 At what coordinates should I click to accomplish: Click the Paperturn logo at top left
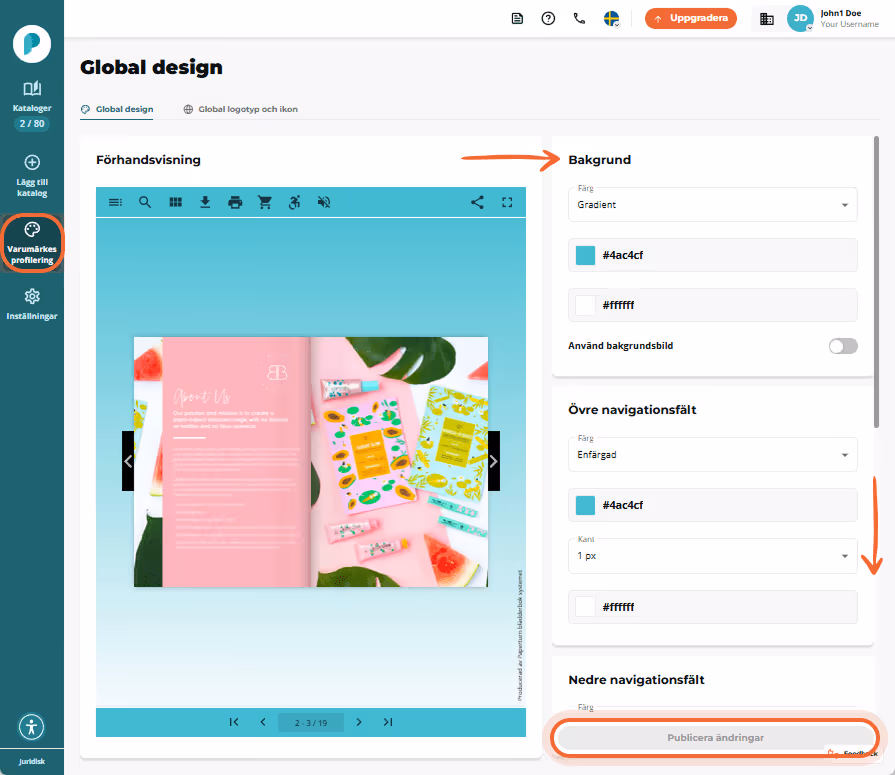pyautogui.click(x=32, y=43)
